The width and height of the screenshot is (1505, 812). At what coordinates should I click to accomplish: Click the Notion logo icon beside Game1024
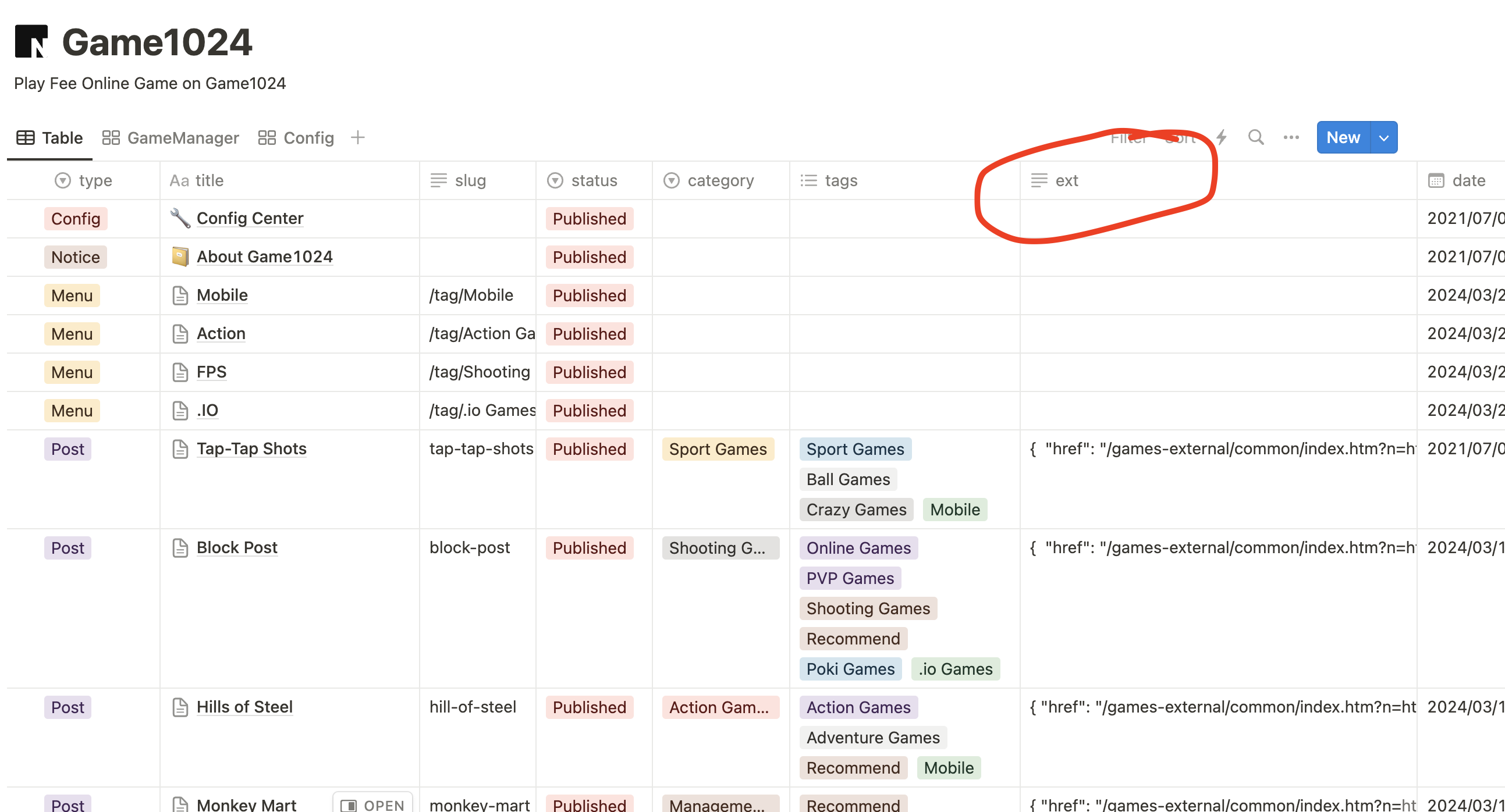(31, 41)
